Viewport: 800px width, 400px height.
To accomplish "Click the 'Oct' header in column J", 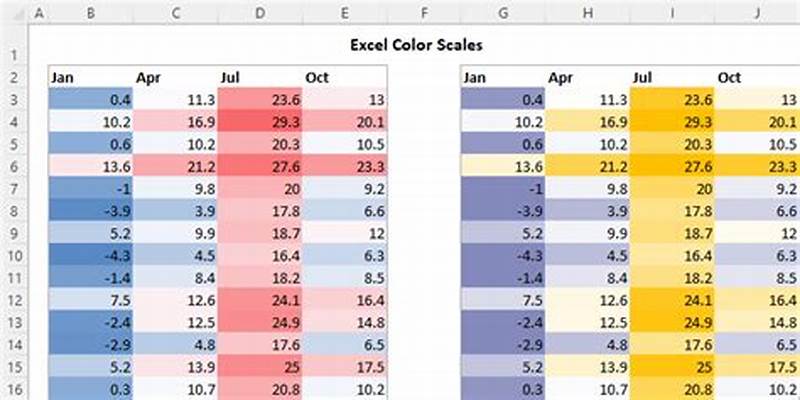I will tap(757, 77).
